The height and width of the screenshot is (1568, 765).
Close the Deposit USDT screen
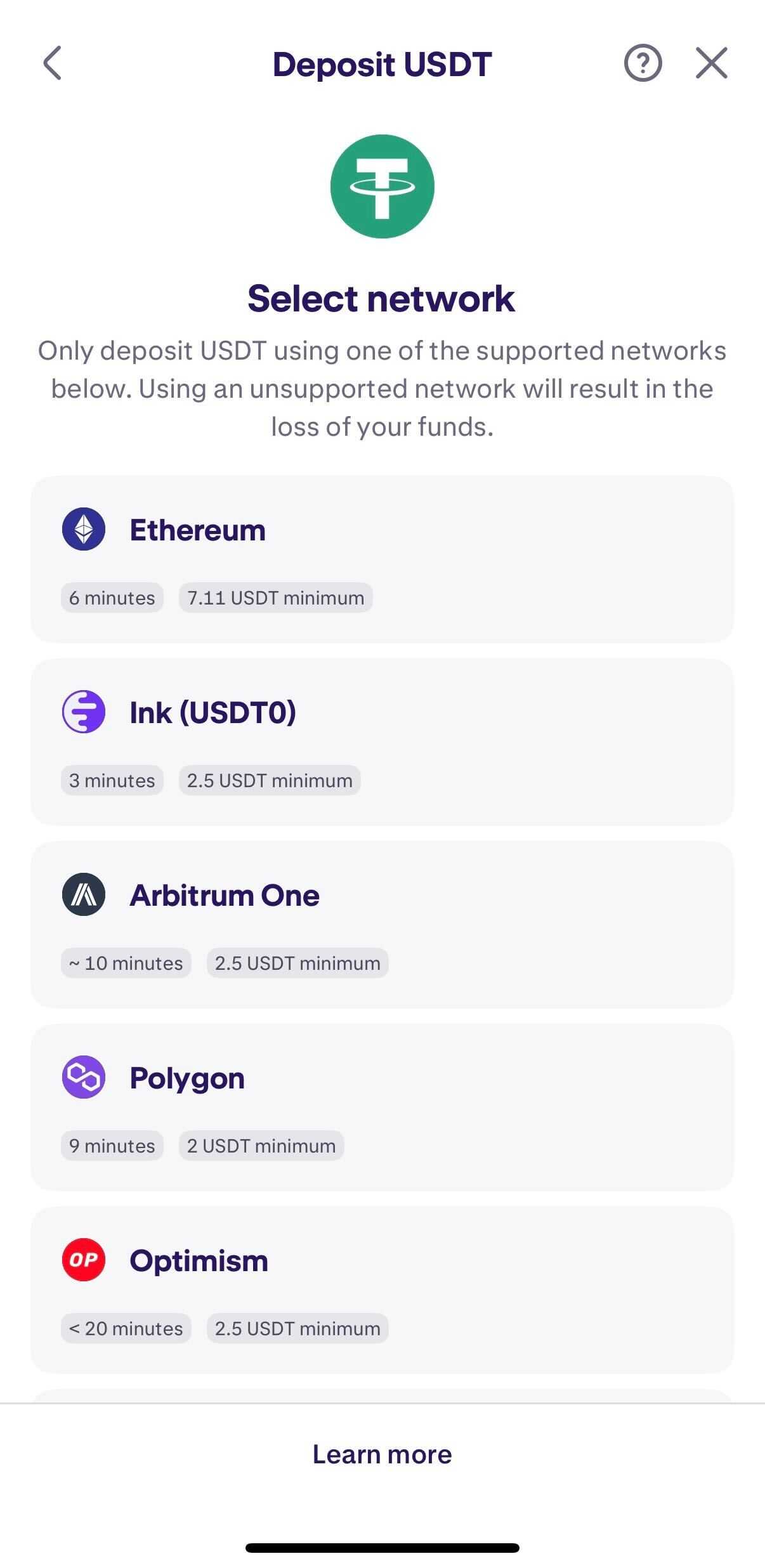[711, 63]
